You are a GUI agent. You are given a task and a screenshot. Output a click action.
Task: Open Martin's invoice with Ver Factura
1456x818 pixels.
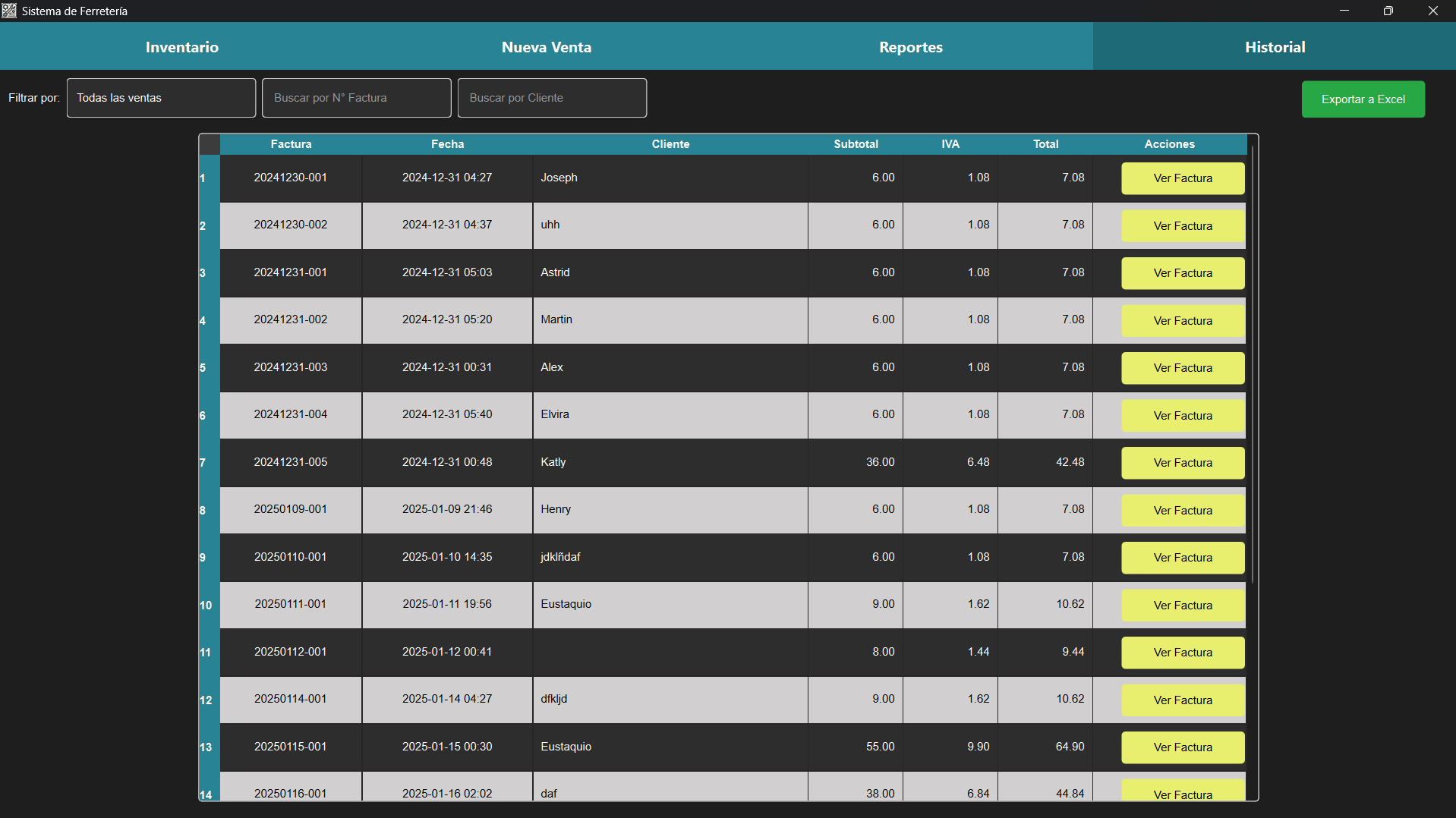(x=1182, y=320)
